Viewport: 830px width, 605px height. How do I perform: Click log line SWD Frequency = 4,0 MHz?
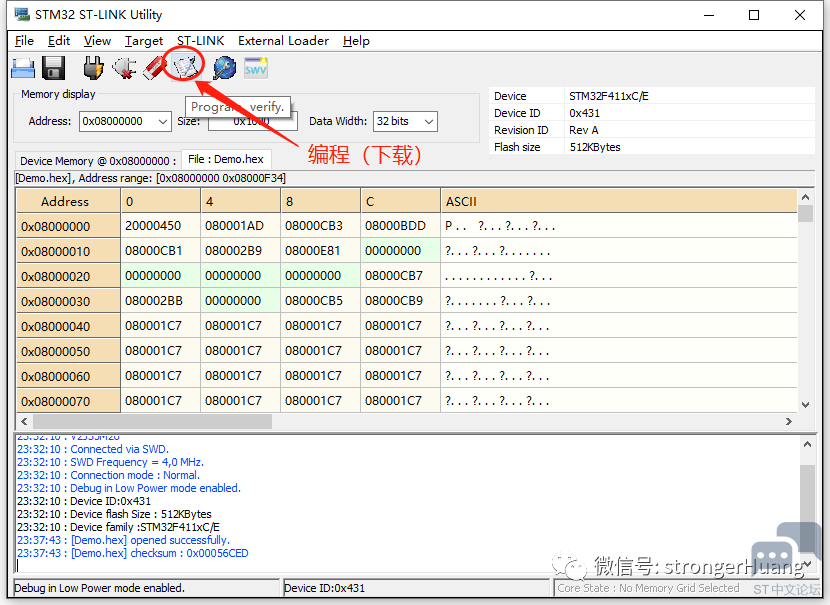tap(110, 462)
